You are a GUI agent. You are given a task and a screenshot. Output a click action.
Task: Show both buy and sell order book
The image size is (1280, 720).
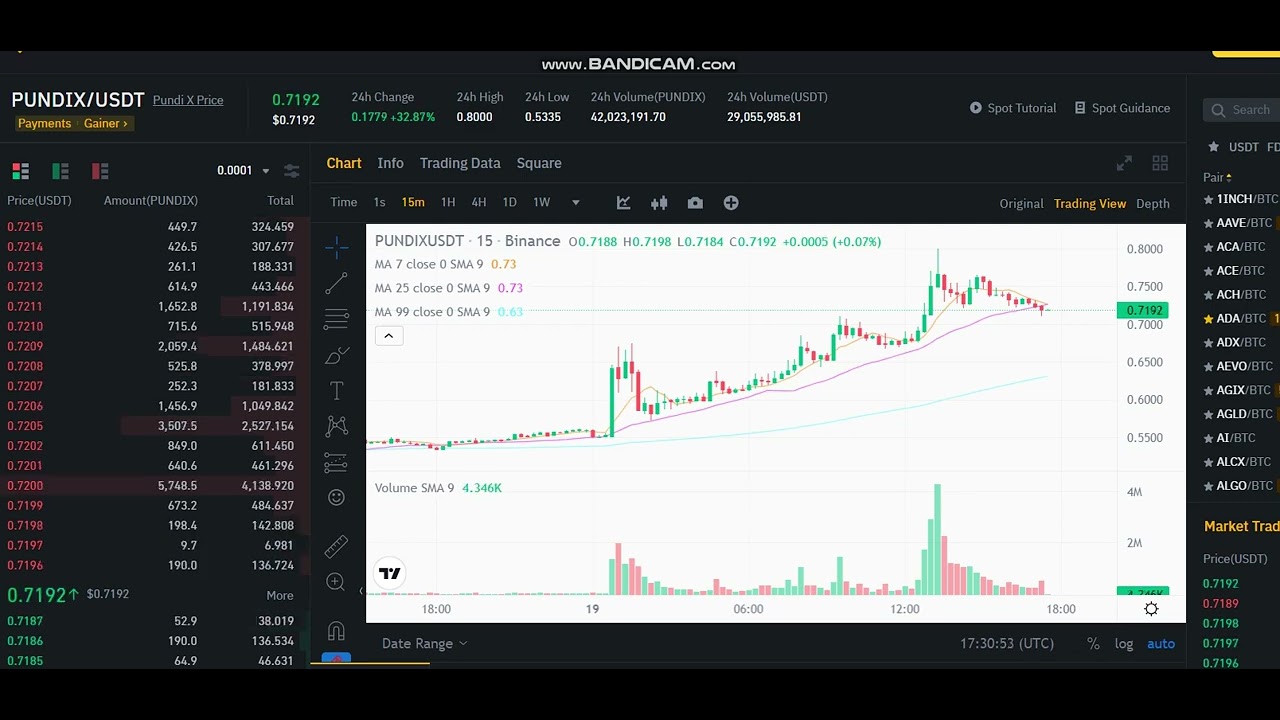tap(20, 171)
